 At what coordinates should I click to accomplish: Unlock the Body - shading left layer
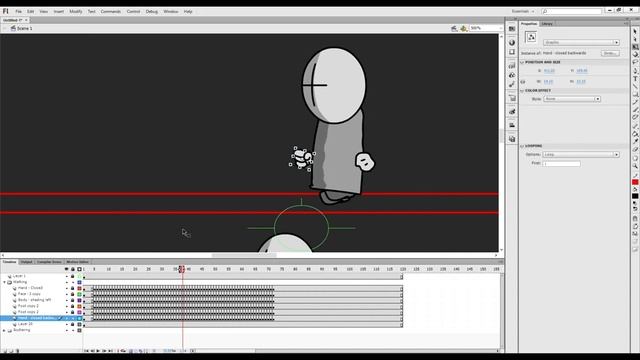tap(73, 300)
